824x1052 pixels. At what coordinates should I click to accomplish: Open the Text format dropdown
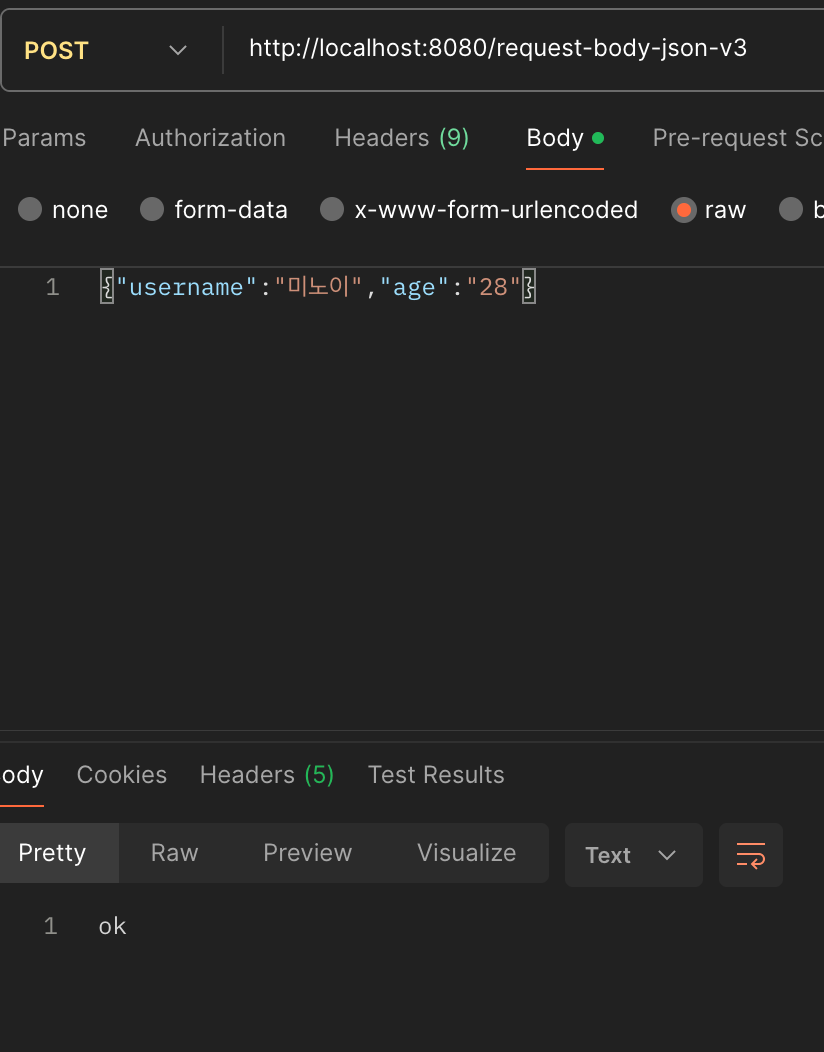click(x=633, y=855)
